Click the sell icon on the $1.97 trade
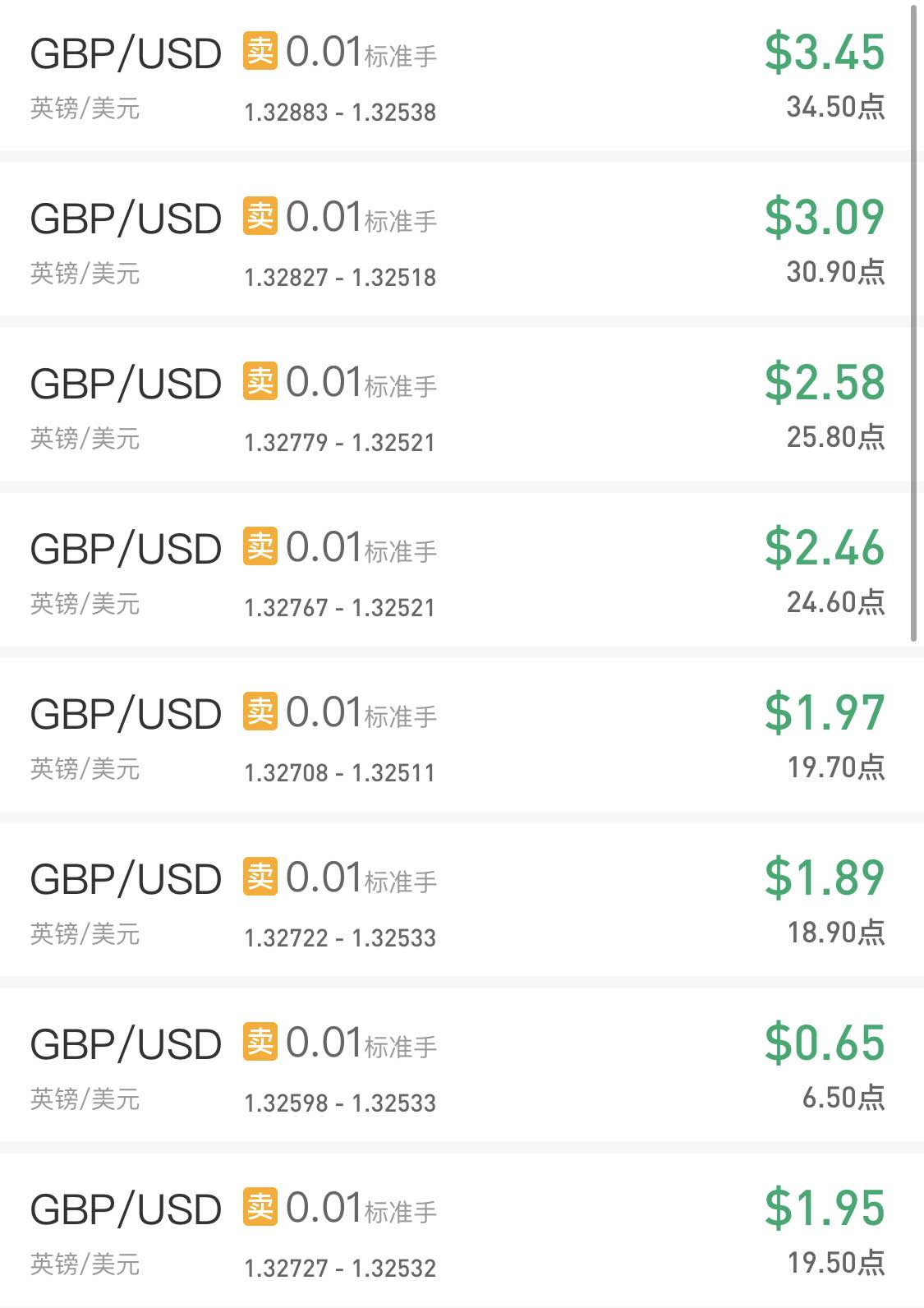The height and width of the screenshot is (1308, 924). point(260,712)
